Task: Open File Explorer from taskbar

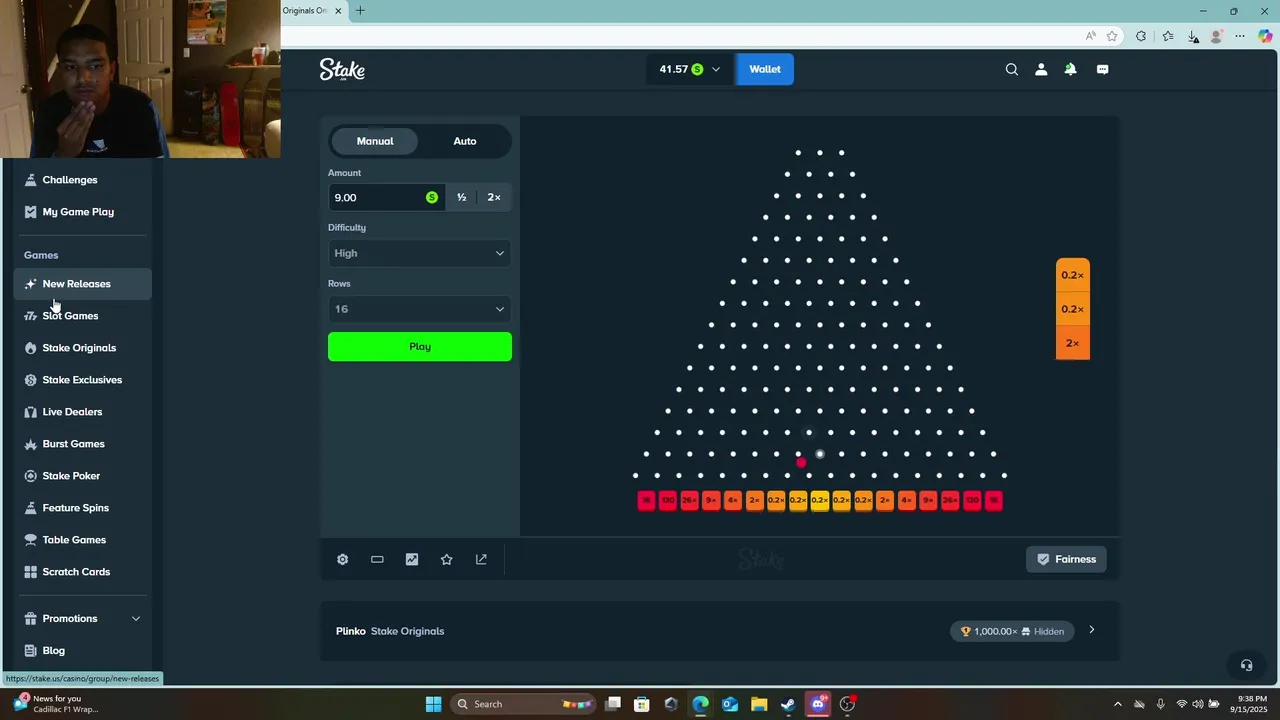Action: [x=759, y=704]
